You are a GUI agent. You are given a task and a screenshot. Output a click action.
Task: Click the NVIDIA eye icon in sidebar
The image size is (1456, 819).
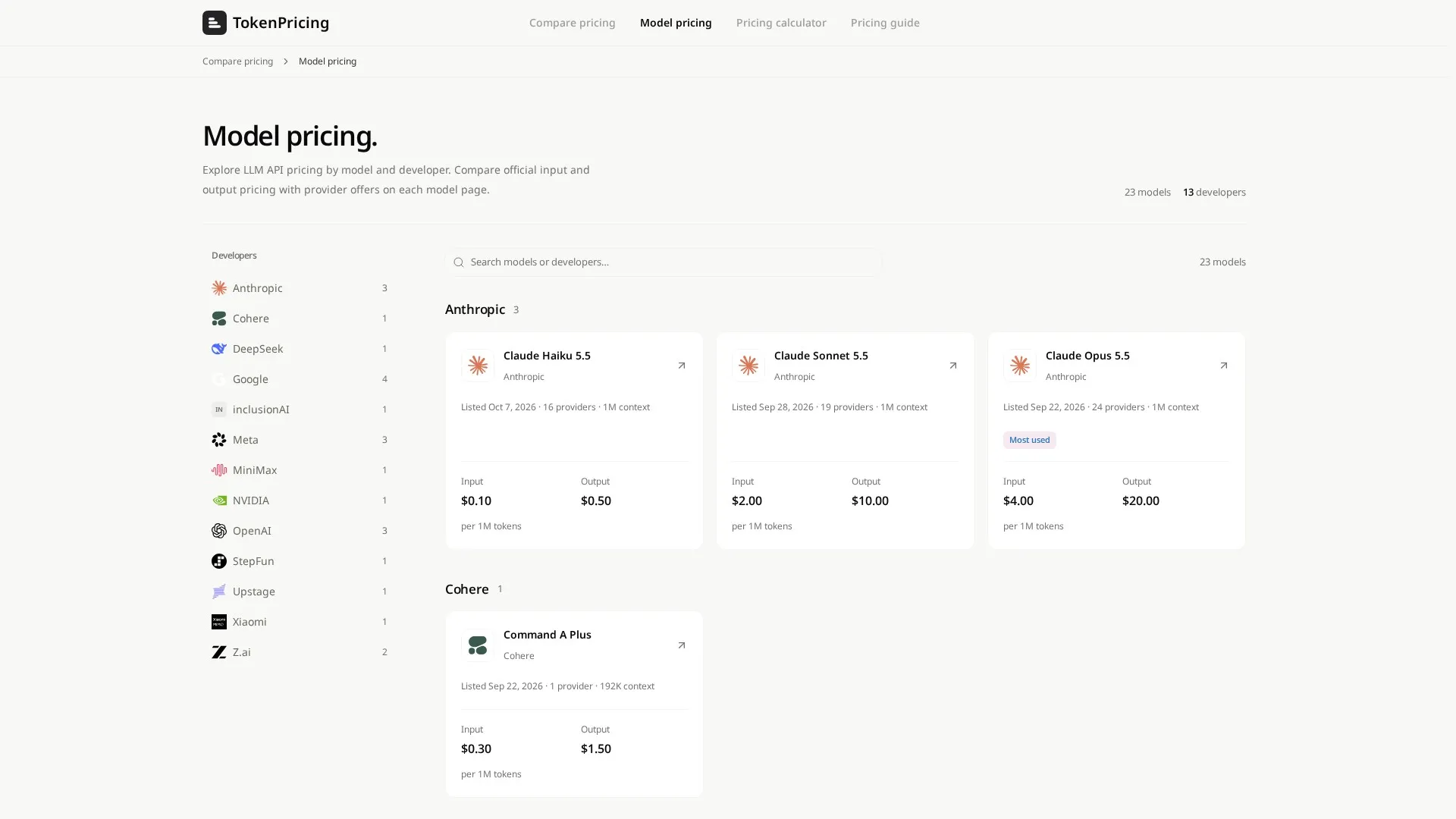(219, 500)
